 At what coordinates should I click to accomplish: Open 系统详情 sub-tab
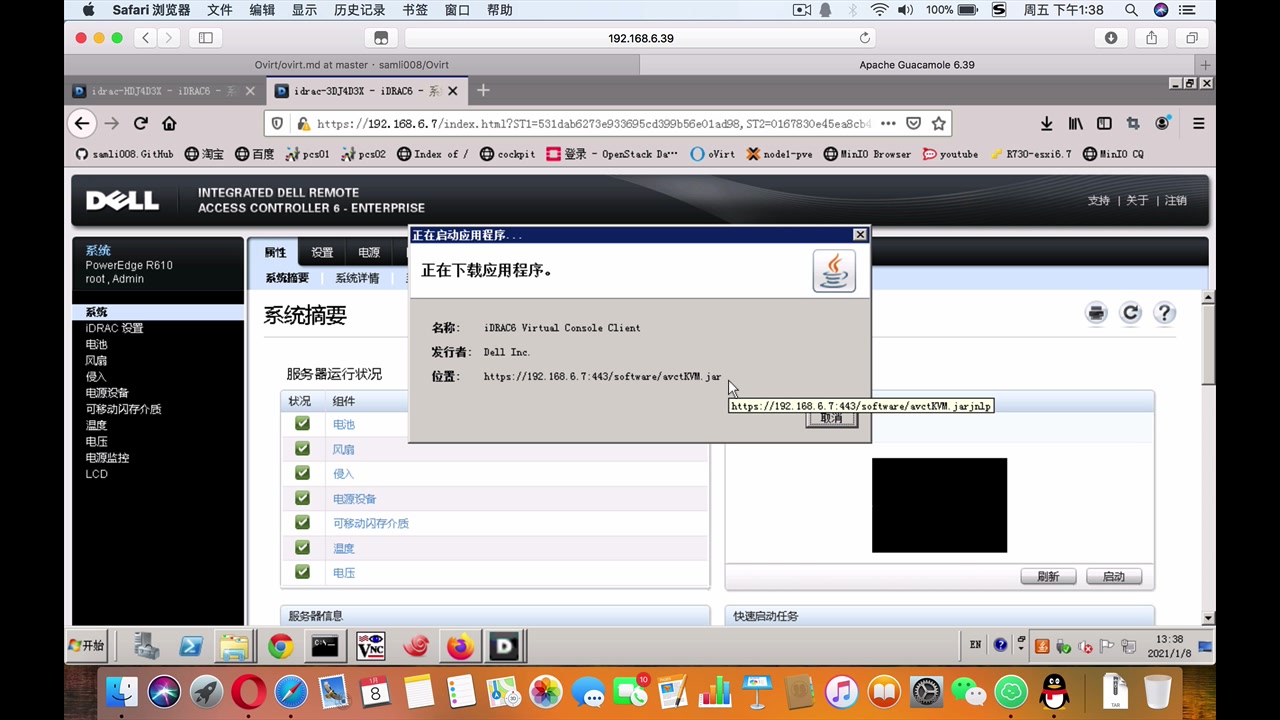tap(357, 278)
